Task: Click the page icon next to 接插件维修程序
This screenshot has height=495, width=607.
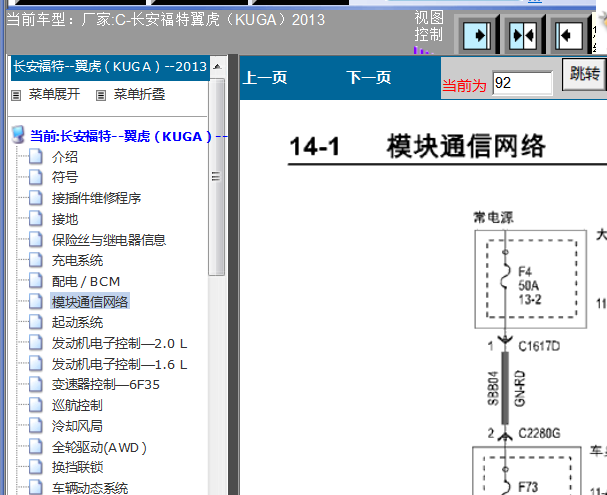Action: (36, 198)
